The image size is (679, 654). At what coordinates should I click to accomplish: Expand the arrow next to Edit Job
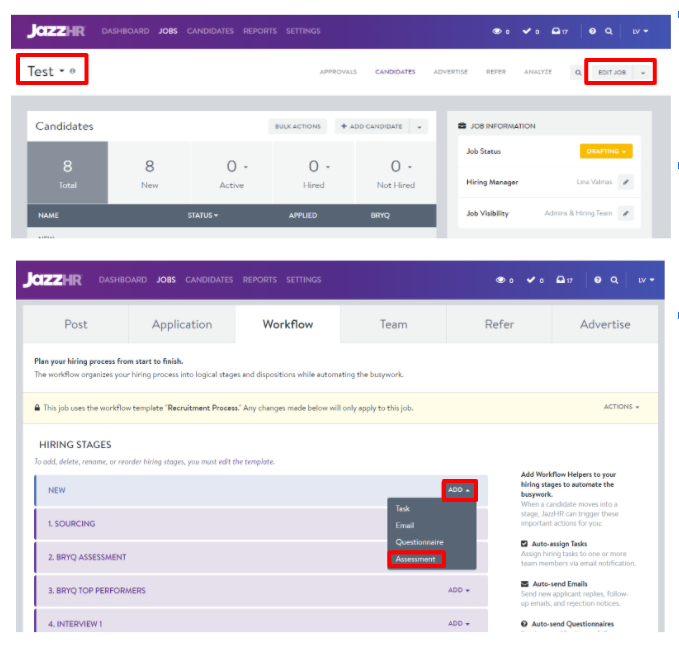[643, 73]
